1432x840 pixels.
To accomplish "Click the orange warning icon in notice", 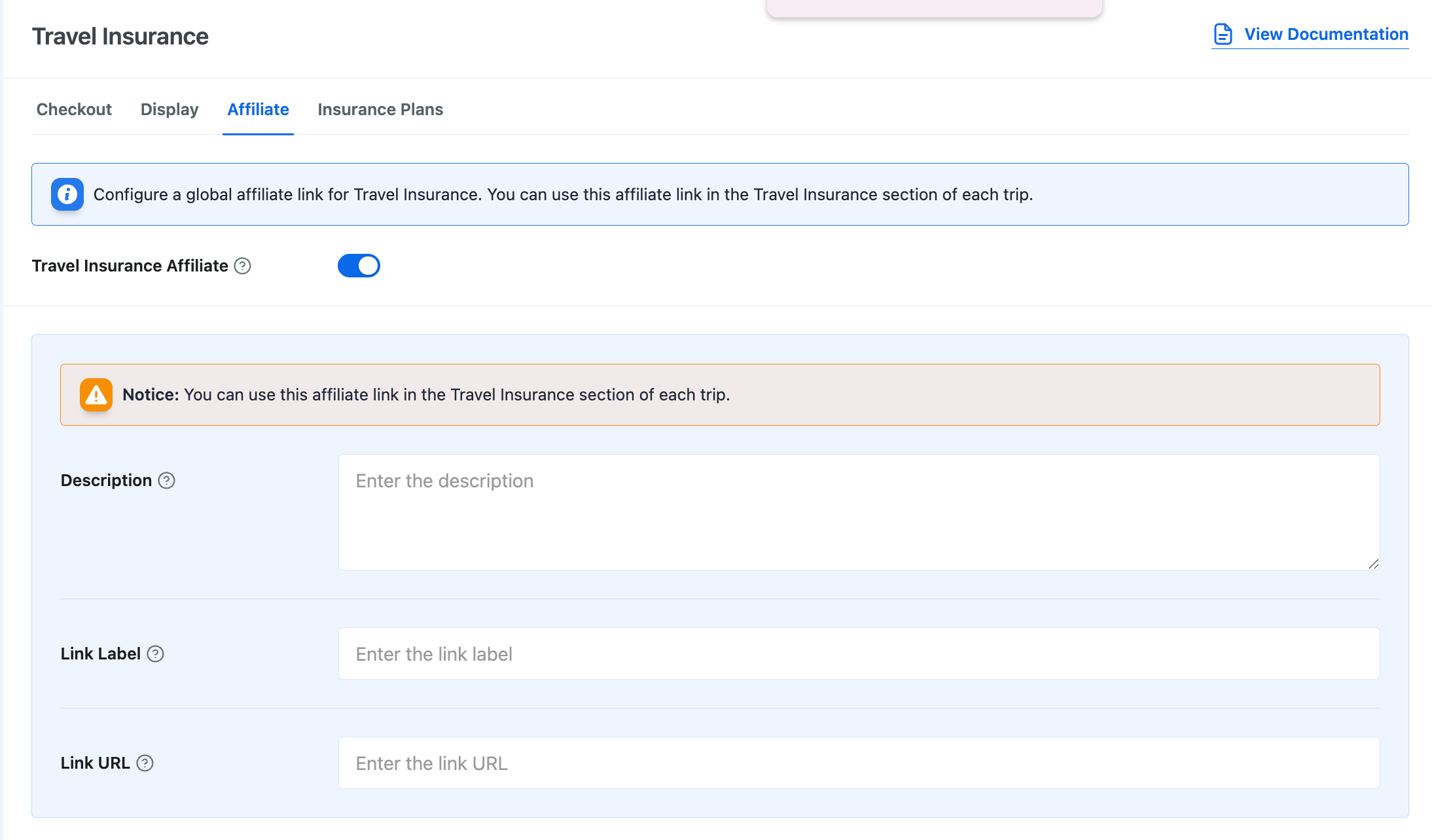I will [x=96, y=394].
